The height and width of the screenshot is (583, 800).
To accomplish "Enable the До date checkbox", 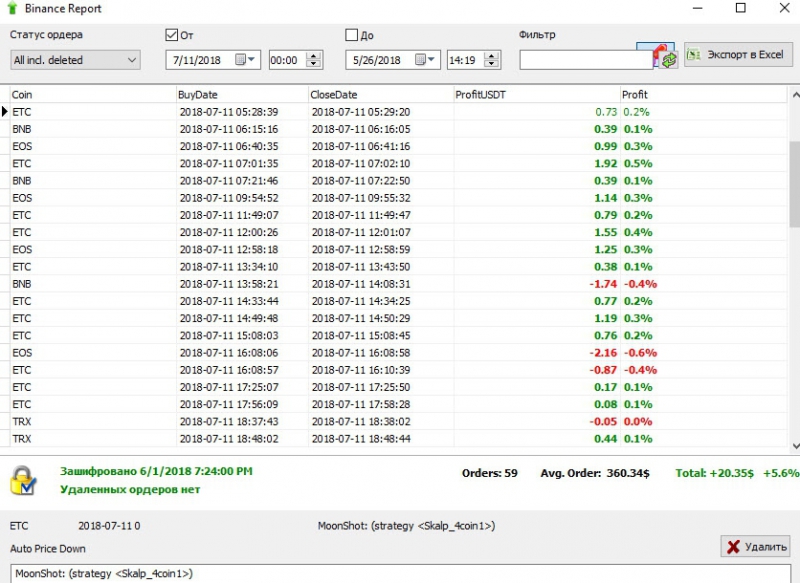I will pos(352,35).
